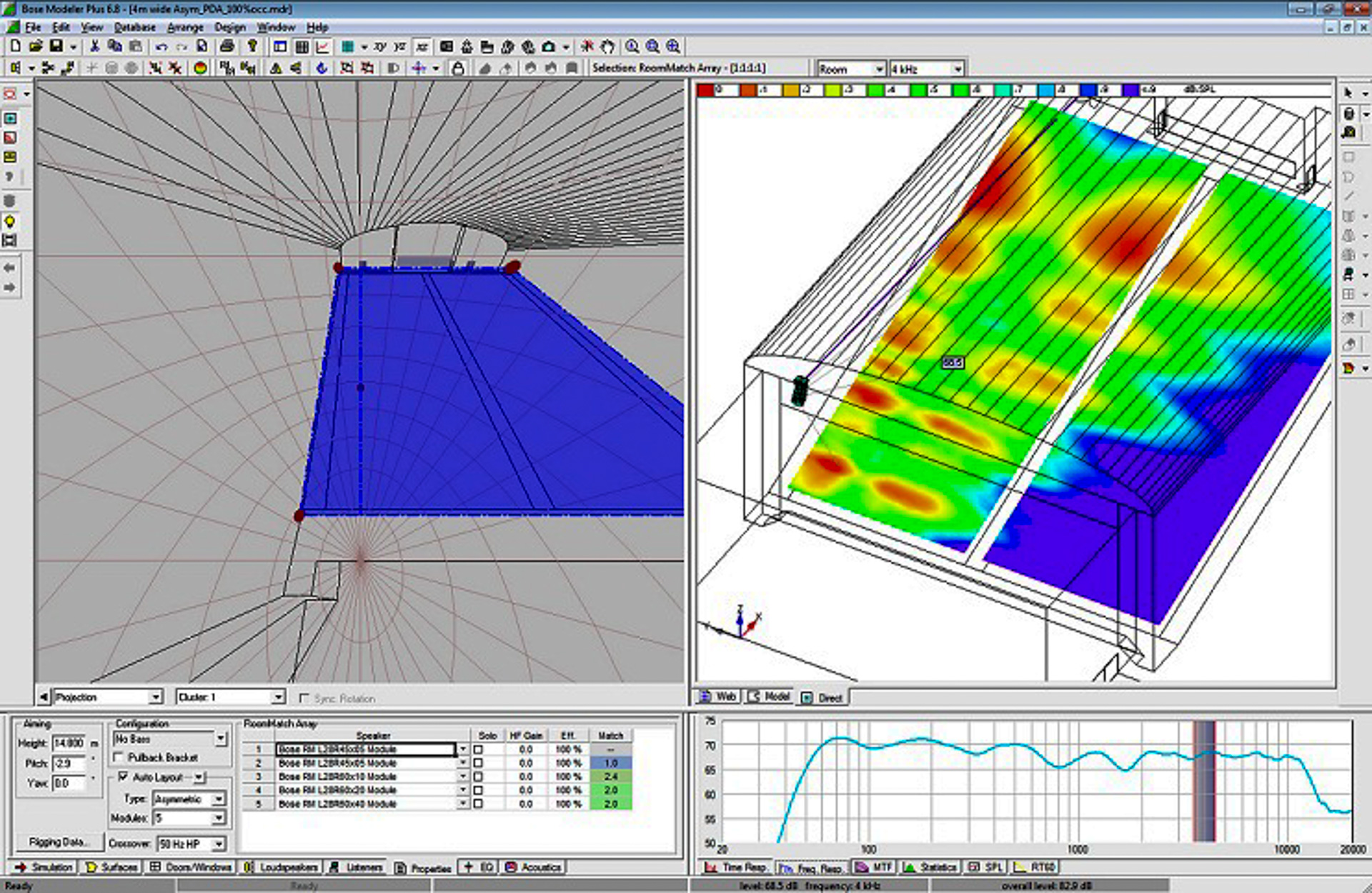Switch to the Loudspeakers tab

click(282, 867)
